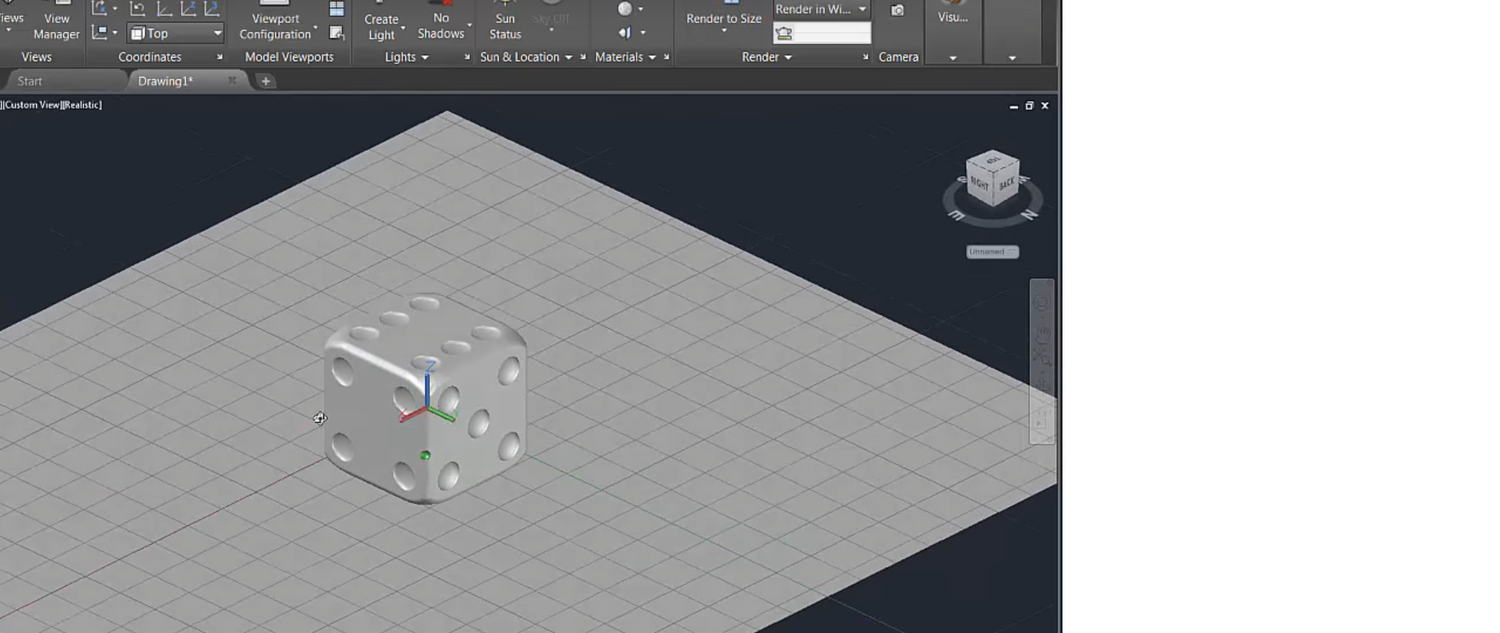Click the RIGHT face of the ViewCube
Screen dimensions: 1500x633
point(979,184)
